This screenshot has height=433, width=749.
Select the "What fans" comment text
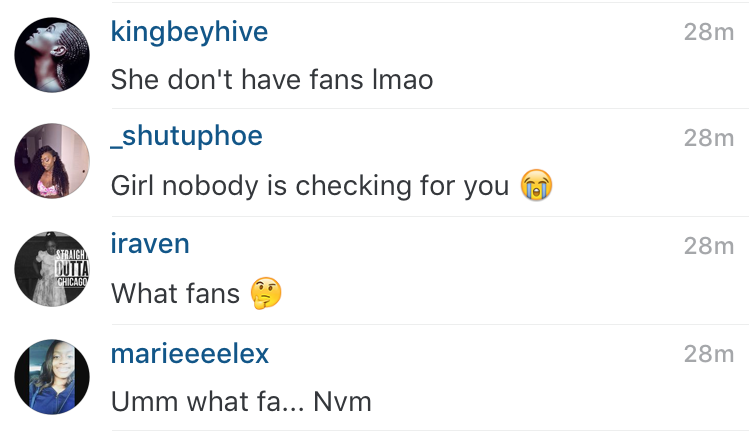pyautogui.click(x=175, y=293)
